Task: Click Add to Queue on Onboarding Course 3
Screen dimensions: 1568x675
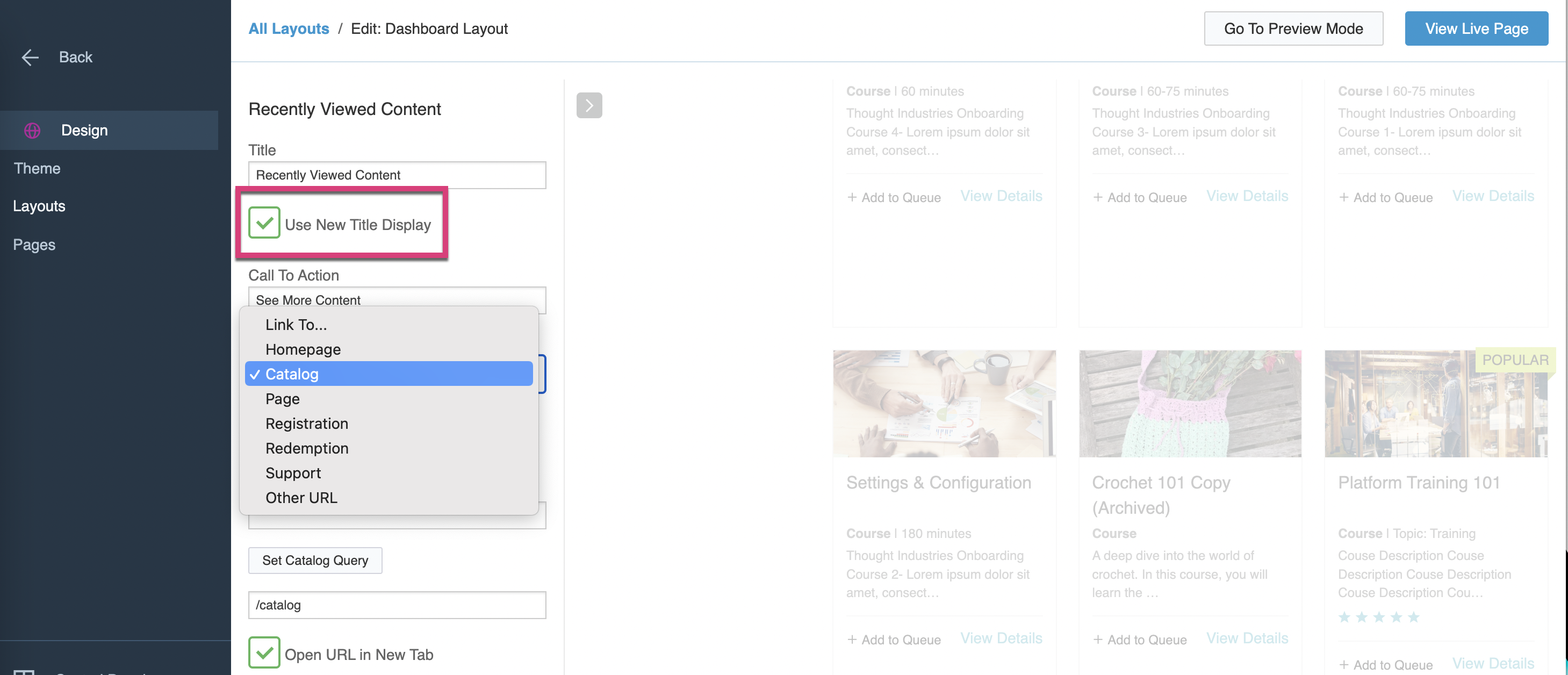Action: click(x=1140, y=197)
